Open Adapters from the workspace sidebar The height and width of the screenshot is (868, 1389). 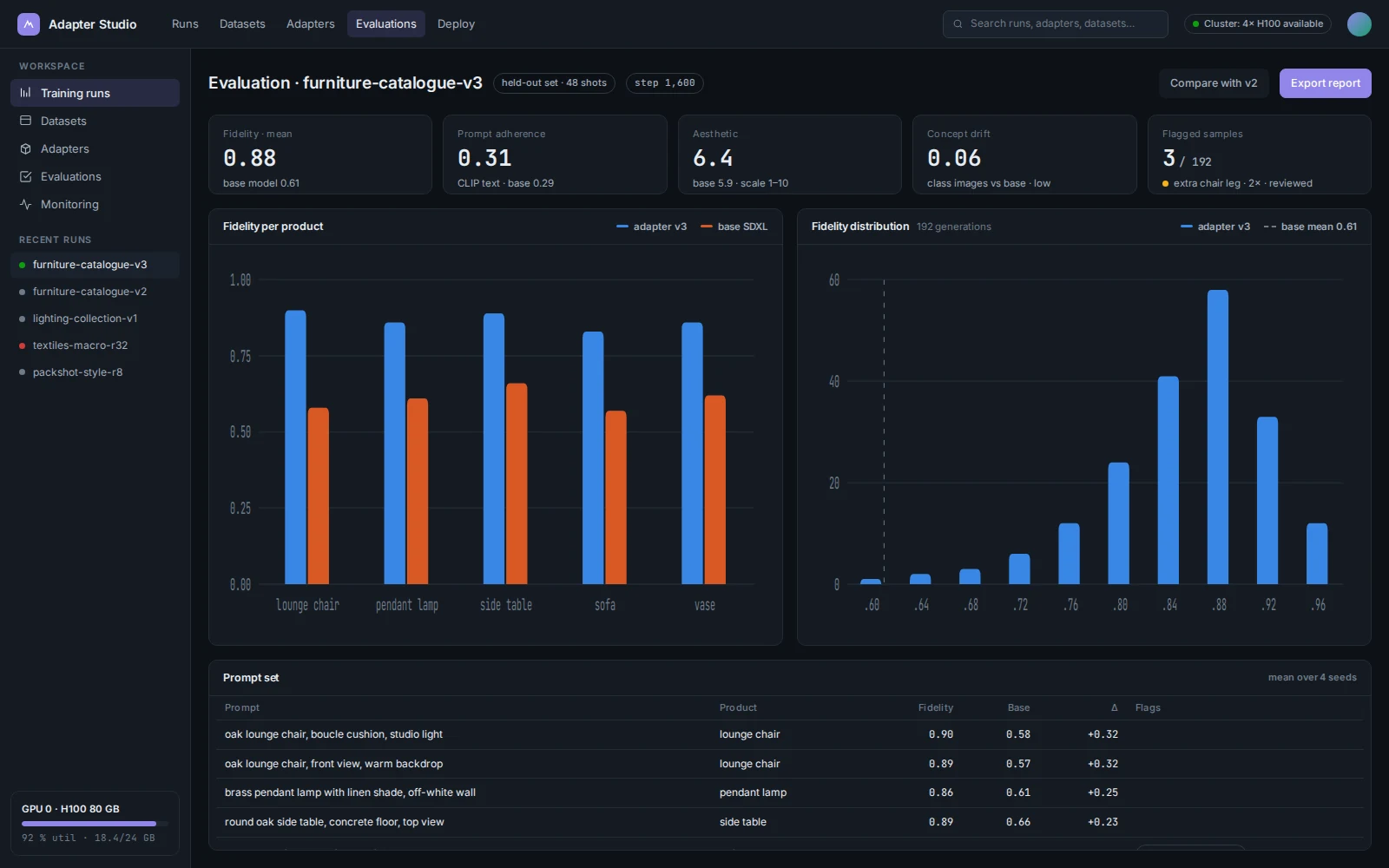click(95, 148)
